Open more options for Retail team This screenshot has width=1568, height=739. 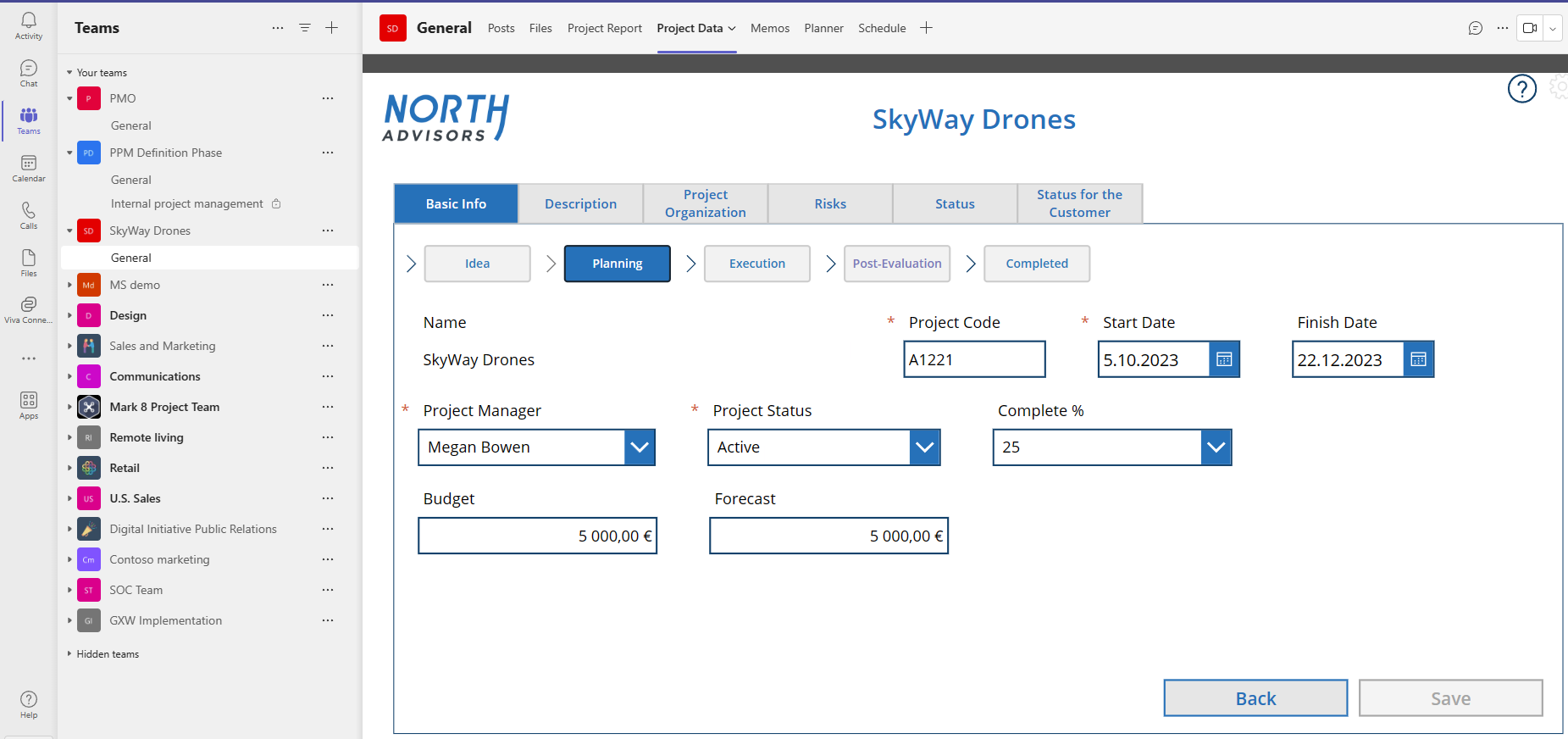[x=328, y=468]
